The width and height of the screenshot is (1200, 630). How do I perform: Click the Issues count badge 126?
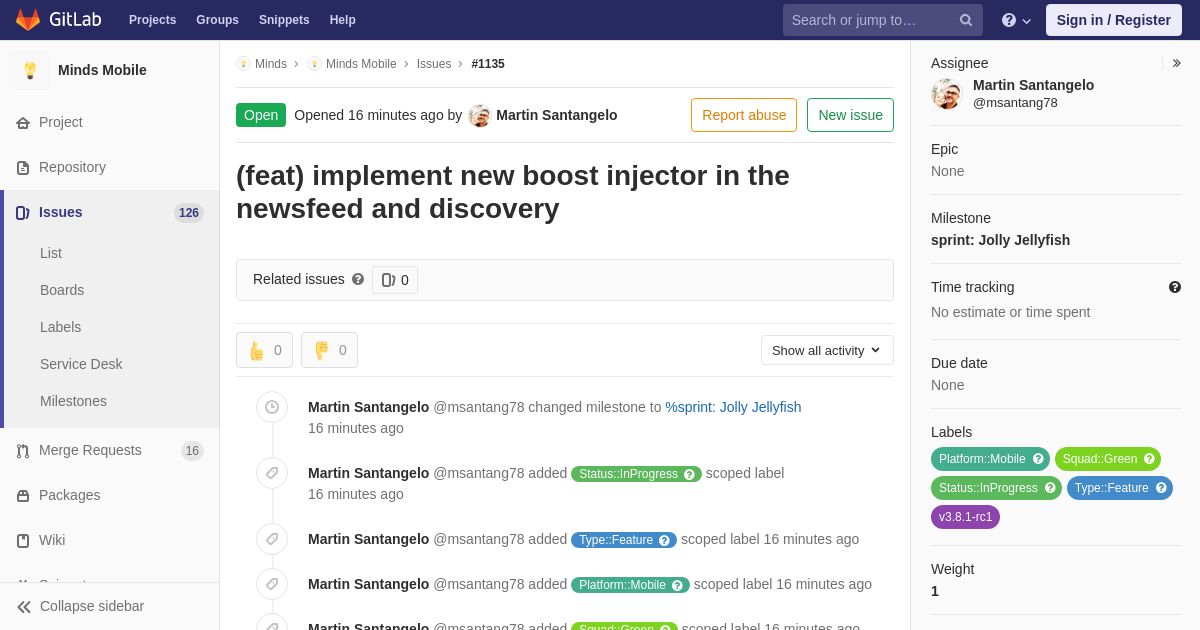pyautogui.click(x=189, y=213)
